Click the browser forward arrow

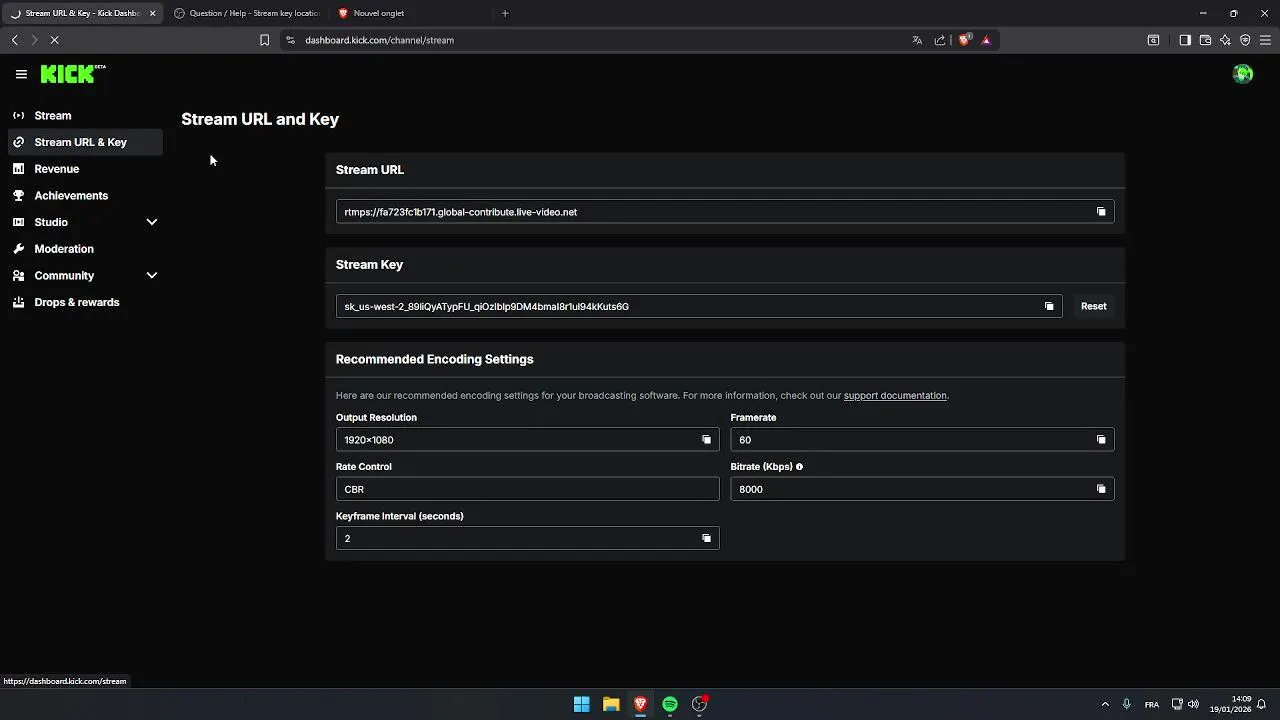tap(34, 40)
